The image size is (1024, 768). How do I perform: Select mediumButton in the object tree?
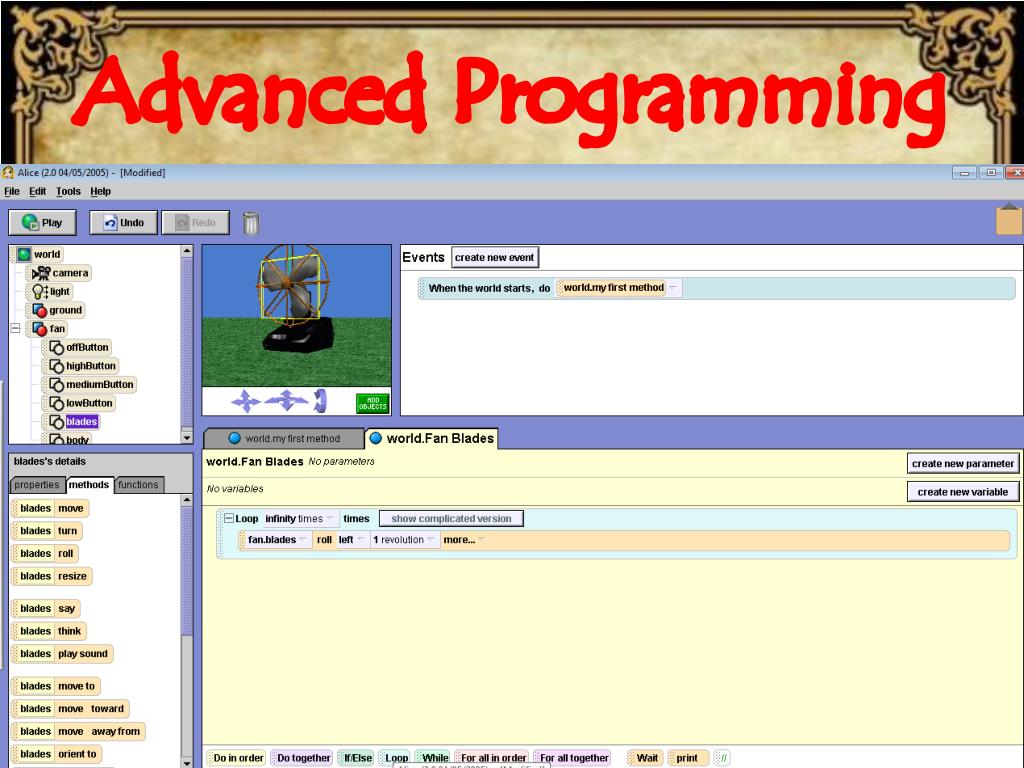click(99, 385)
